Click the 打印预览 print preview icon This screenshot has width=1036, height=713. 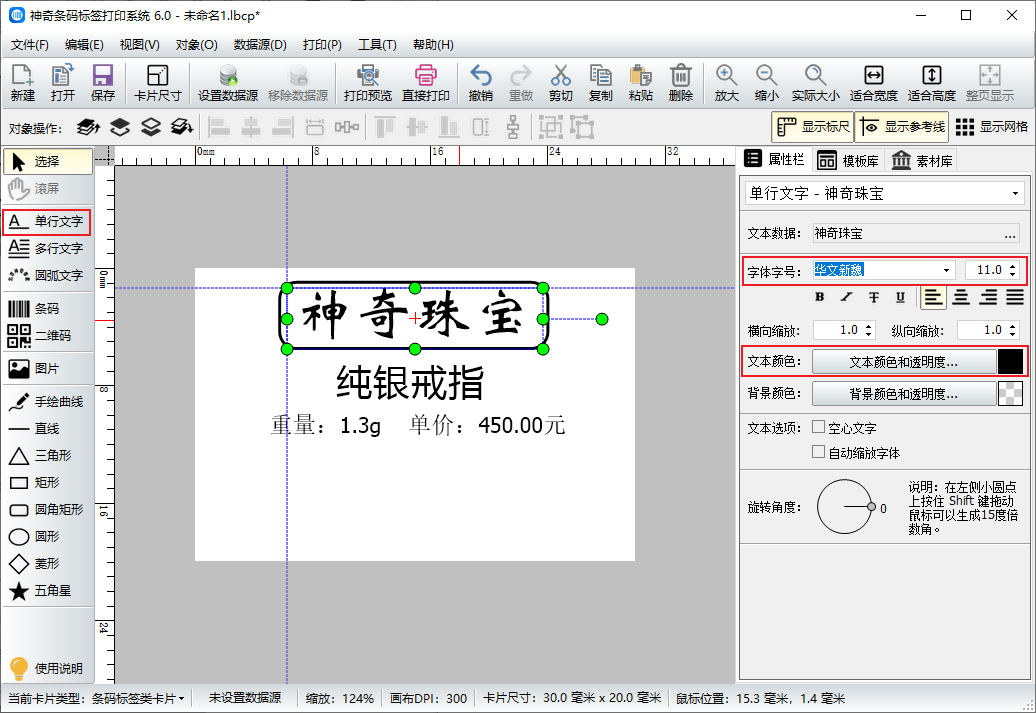(367, 83)
